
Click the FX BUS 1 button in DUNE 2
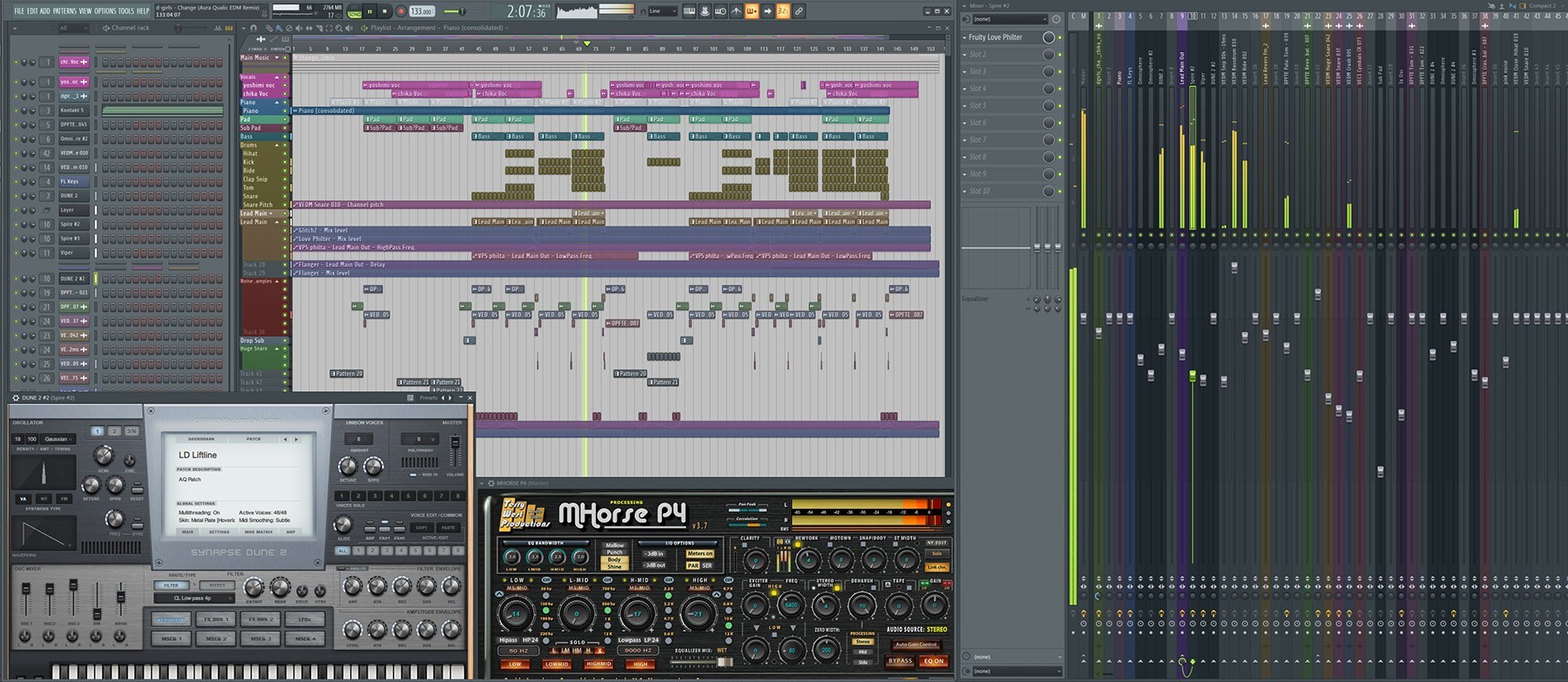tap(216, 619)
